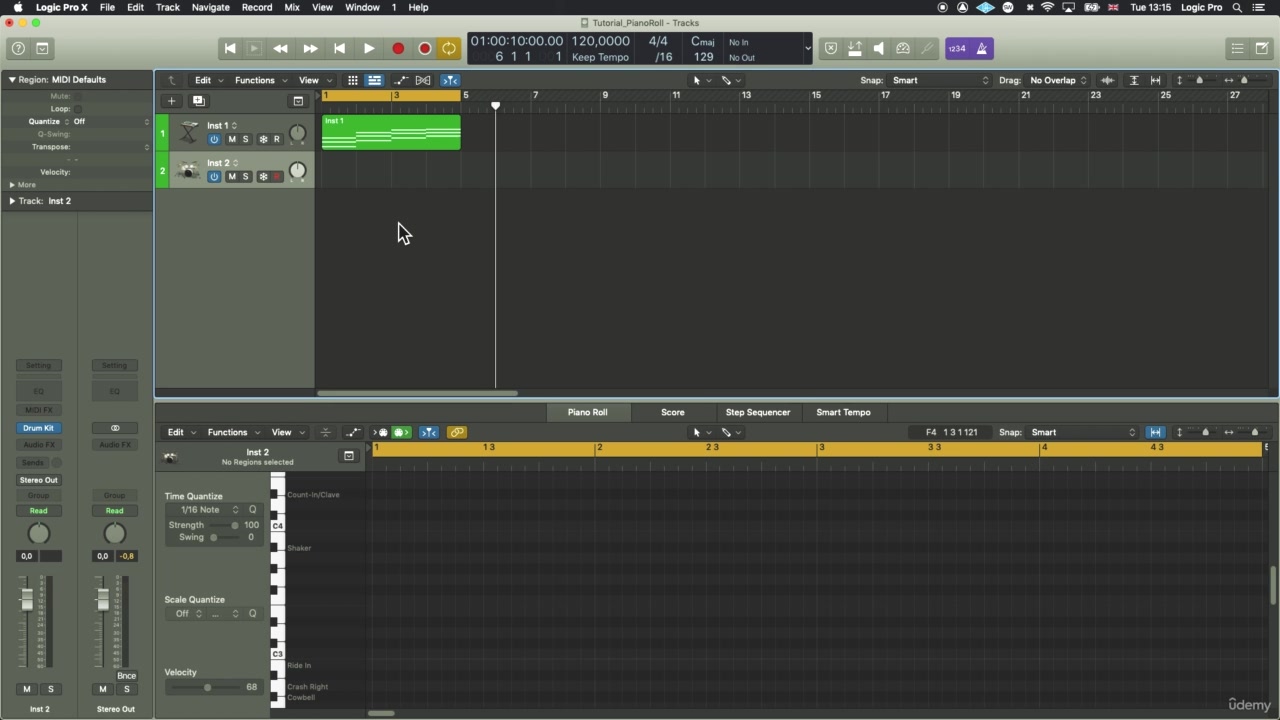Adjust the Time Quantize Strength slider
1280x720 pixels.
pos(224,525)
